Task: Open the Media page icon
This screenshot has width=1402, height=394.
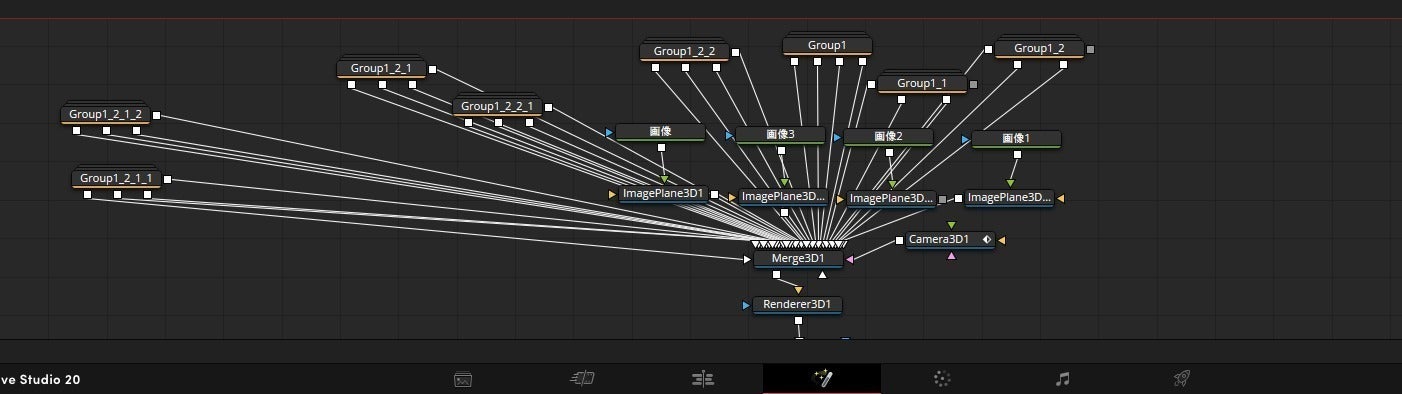Action: (462, 379)
